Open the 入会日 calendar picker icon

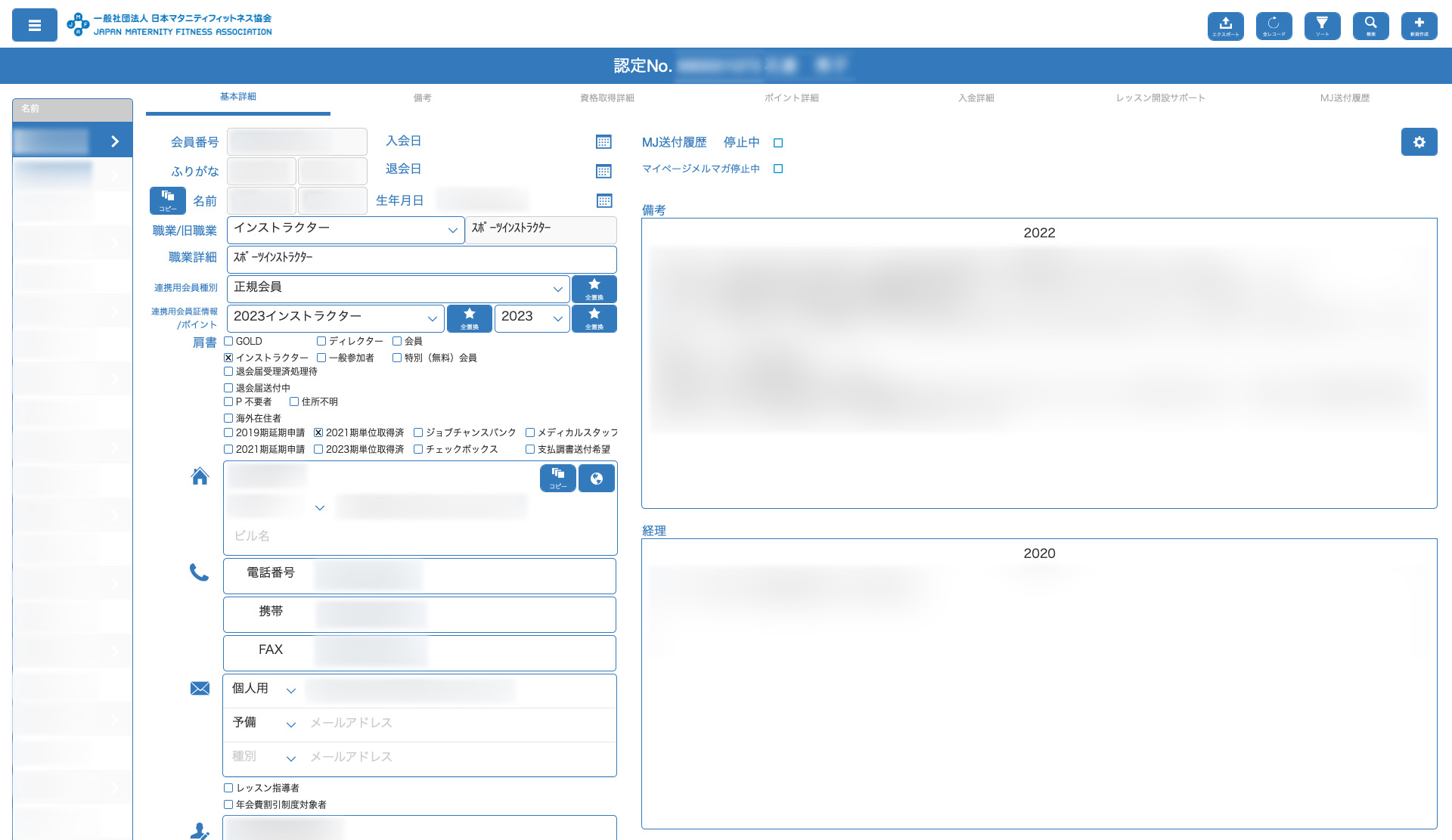click(x=603, y=142)
